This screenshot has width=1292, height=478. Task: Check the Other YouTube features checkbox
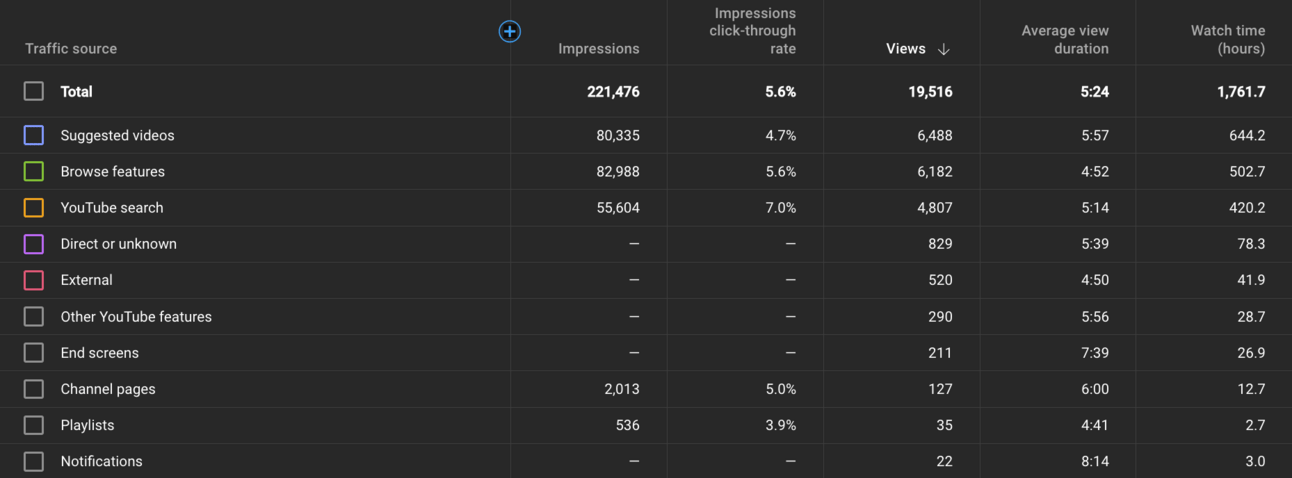pos(34,316)
